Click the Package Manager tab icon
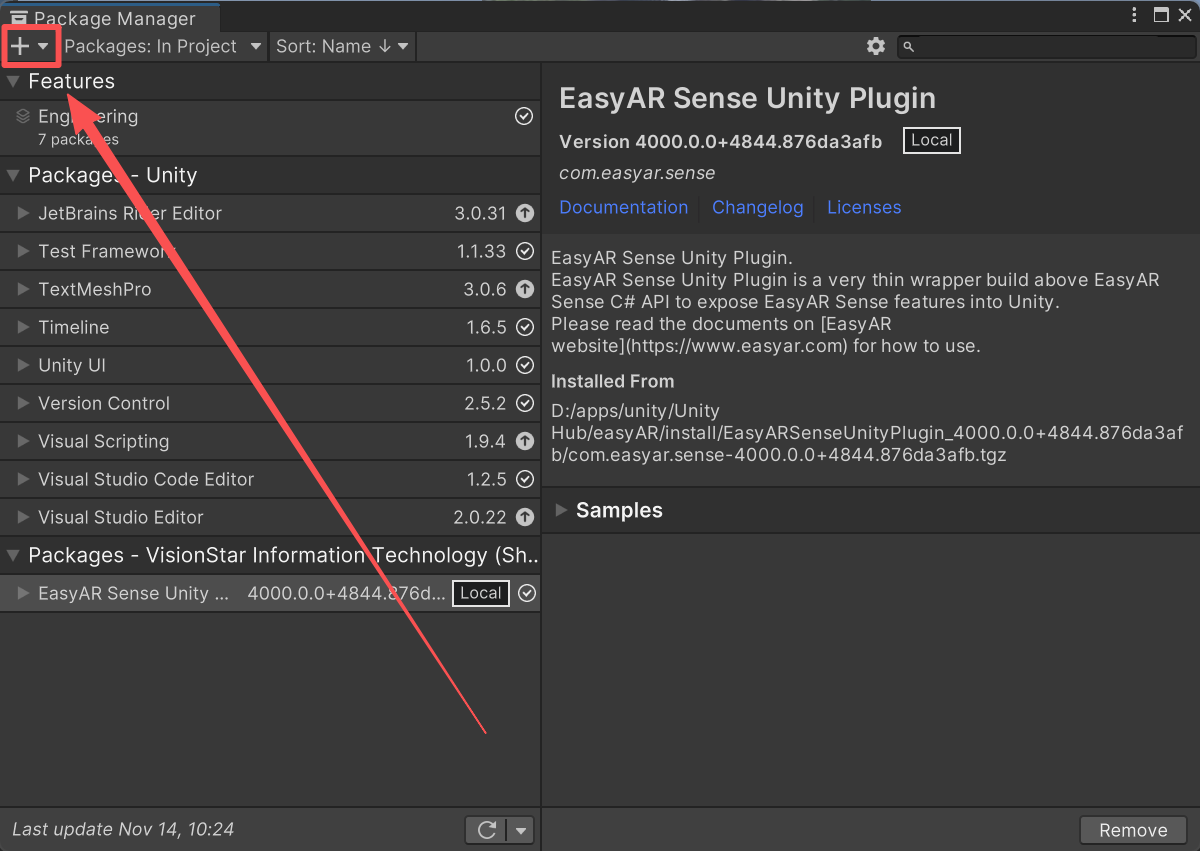This screenshot has height=851, width=1200. (x=19, y=18)
